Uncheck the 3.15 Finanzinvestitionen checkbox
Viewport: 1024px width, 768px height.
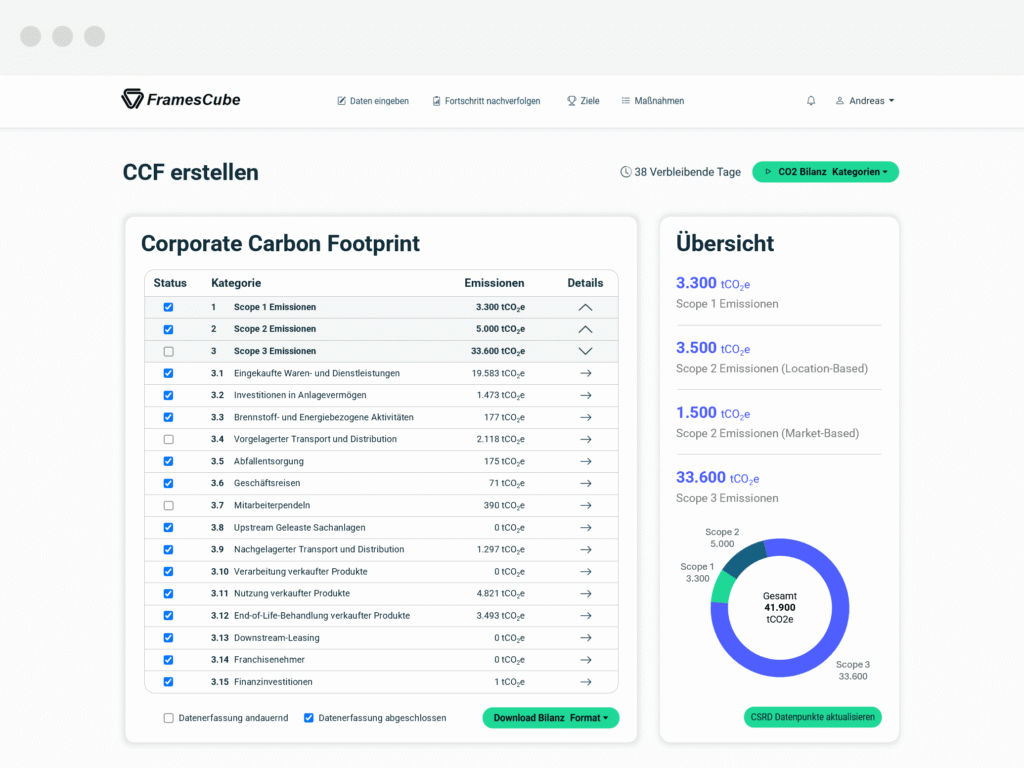(168, 682)
